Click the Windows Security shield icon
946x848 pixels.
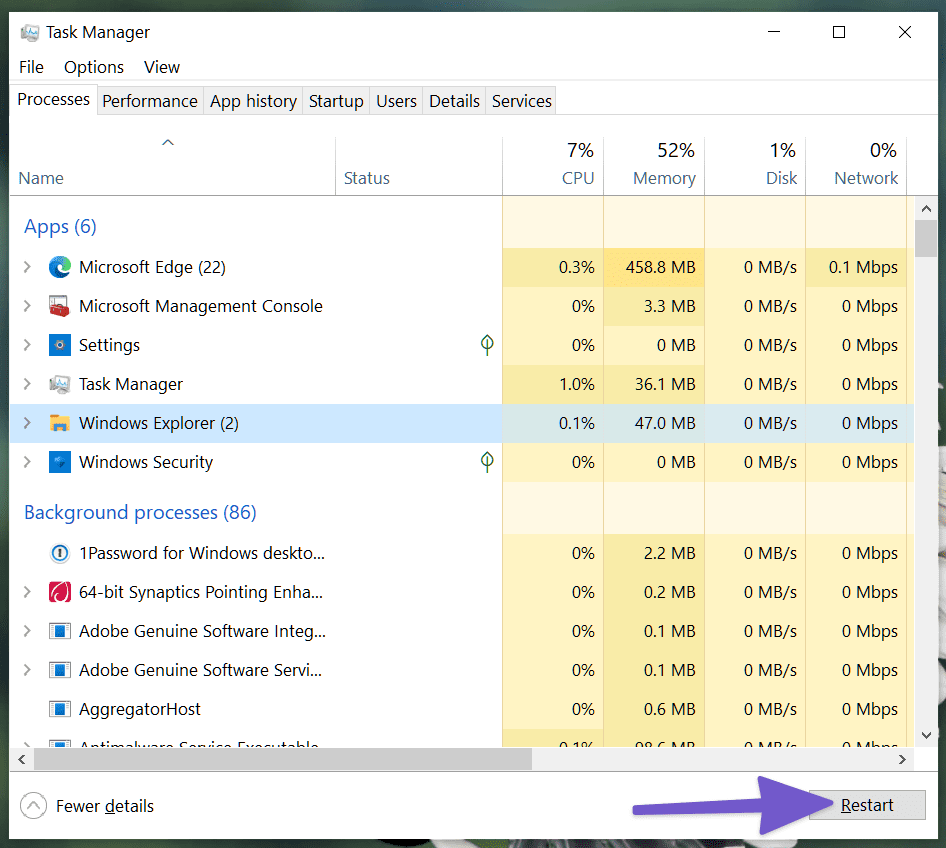point(60,462)
